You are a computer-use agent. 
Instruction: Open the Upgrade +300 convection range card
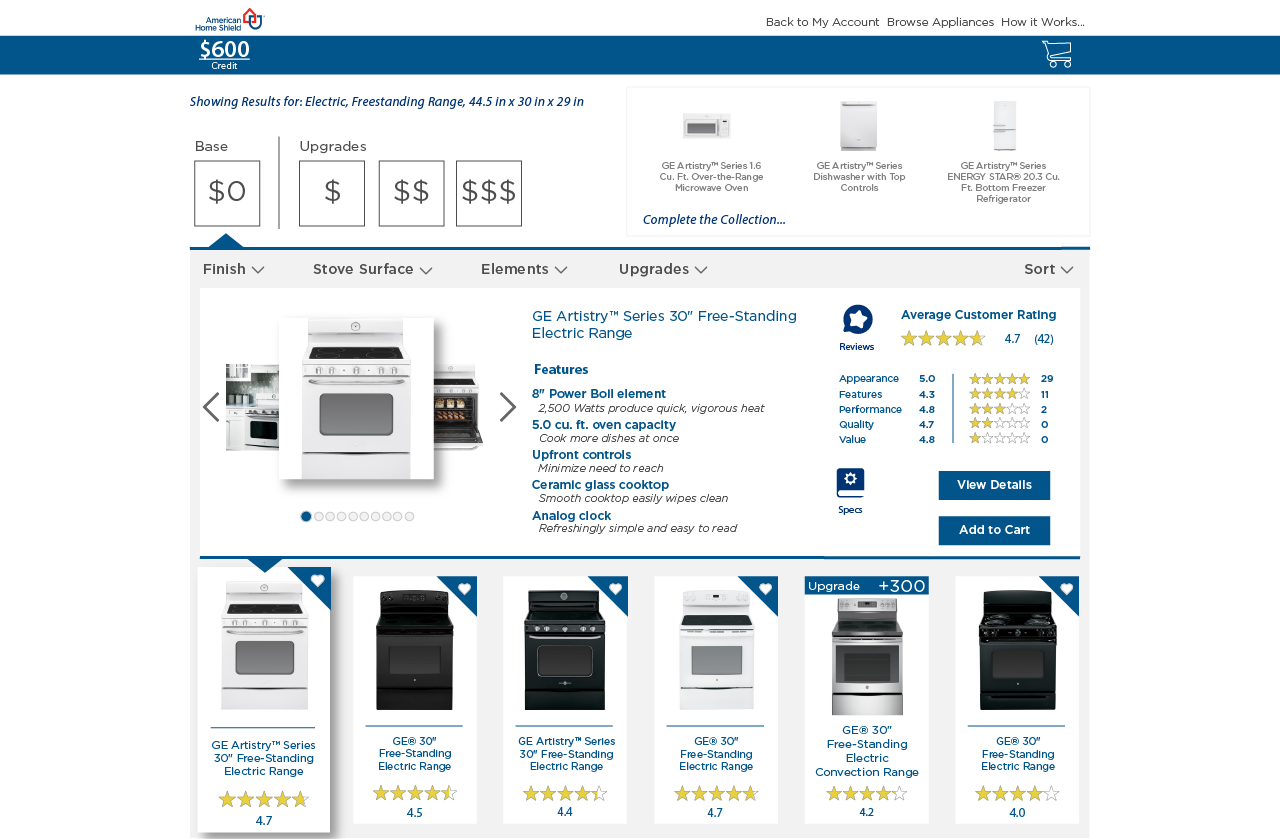[x=867, y=699]
